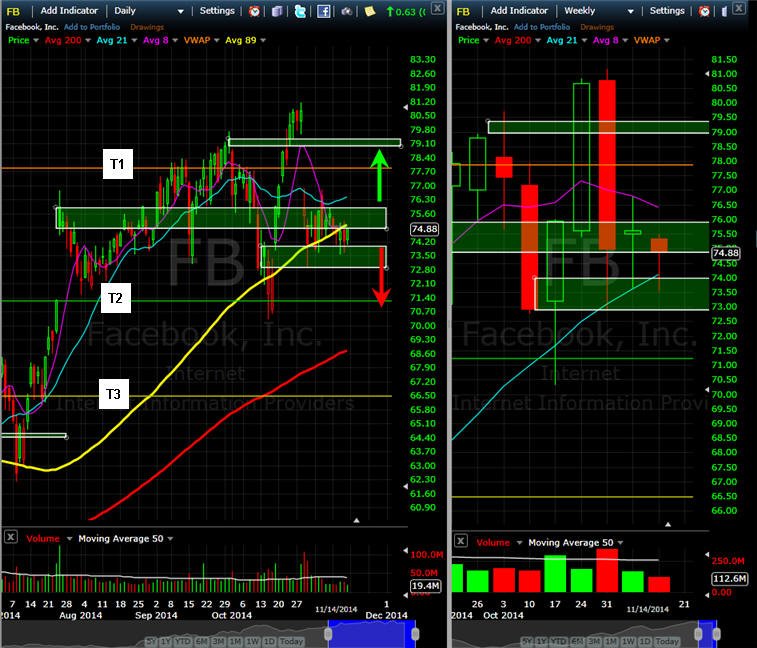The image size is (757, 648).
Task: Click 112.6M volume label in Weekly pane
Action: point(730,578)
